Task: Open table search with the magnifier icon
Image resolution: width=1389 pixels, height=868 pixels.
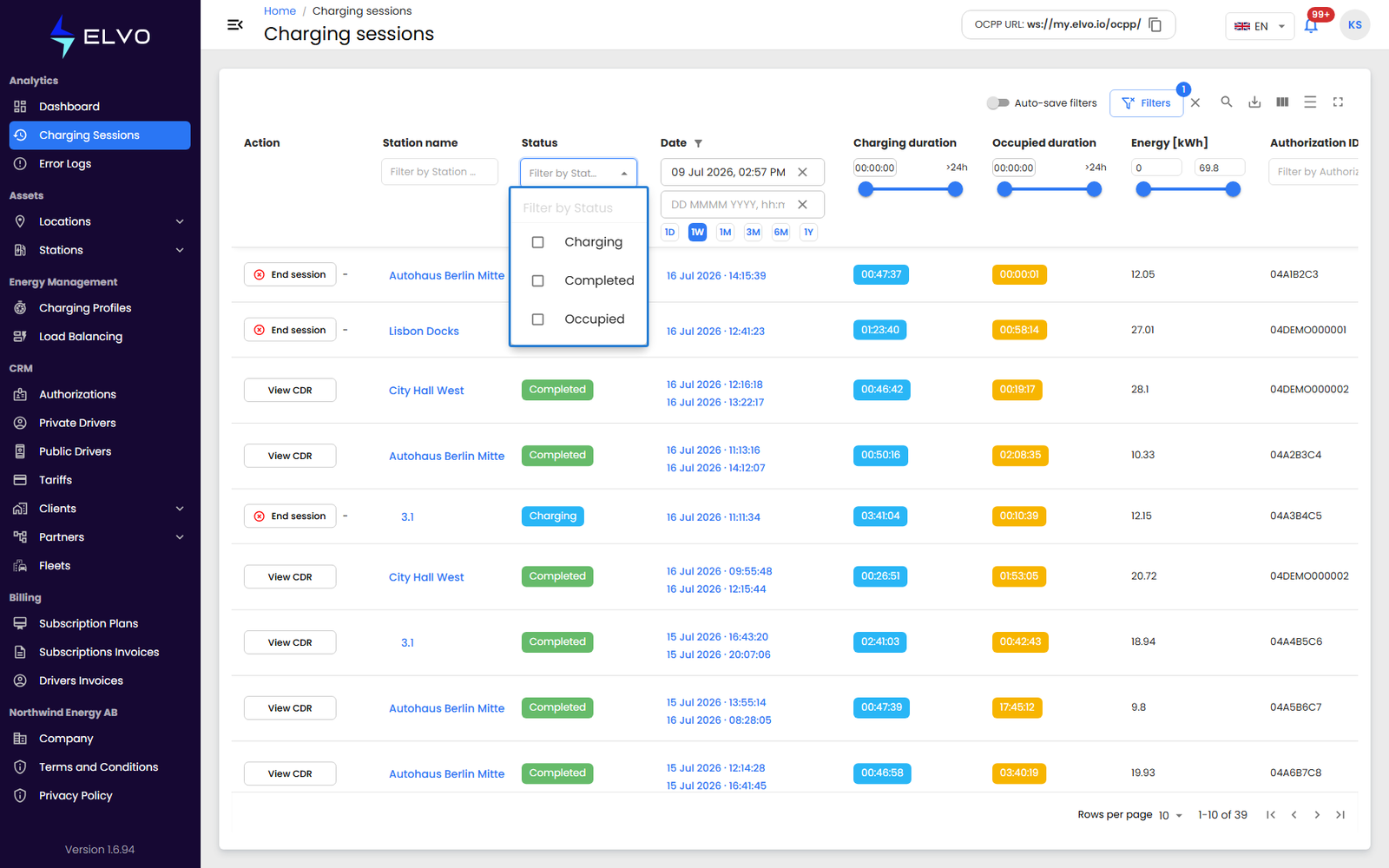Action: (1227, 102)
